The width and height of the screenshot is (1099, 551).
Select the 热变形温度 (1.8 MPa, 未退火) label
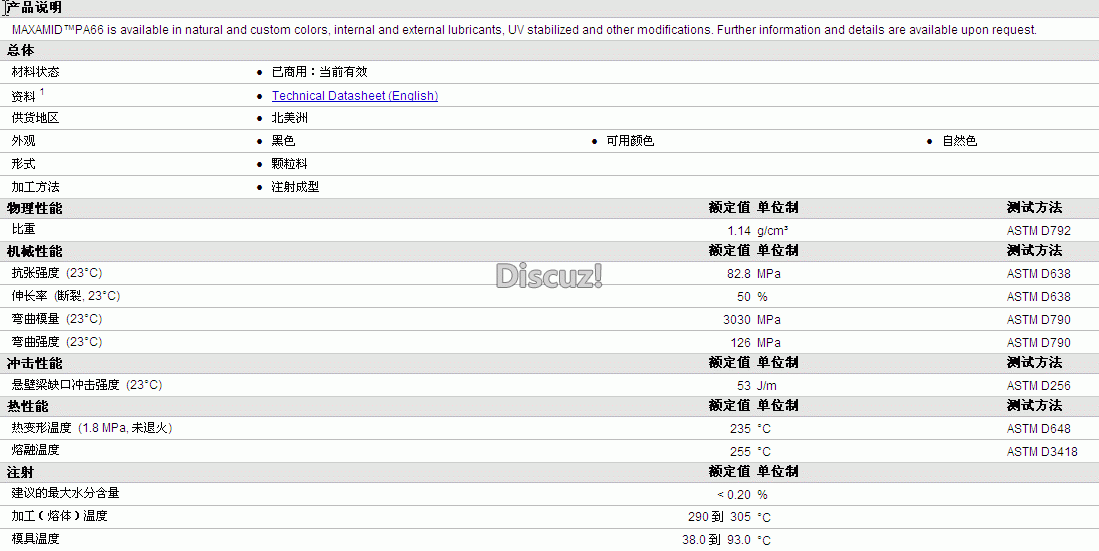click(x=92, y=428)
